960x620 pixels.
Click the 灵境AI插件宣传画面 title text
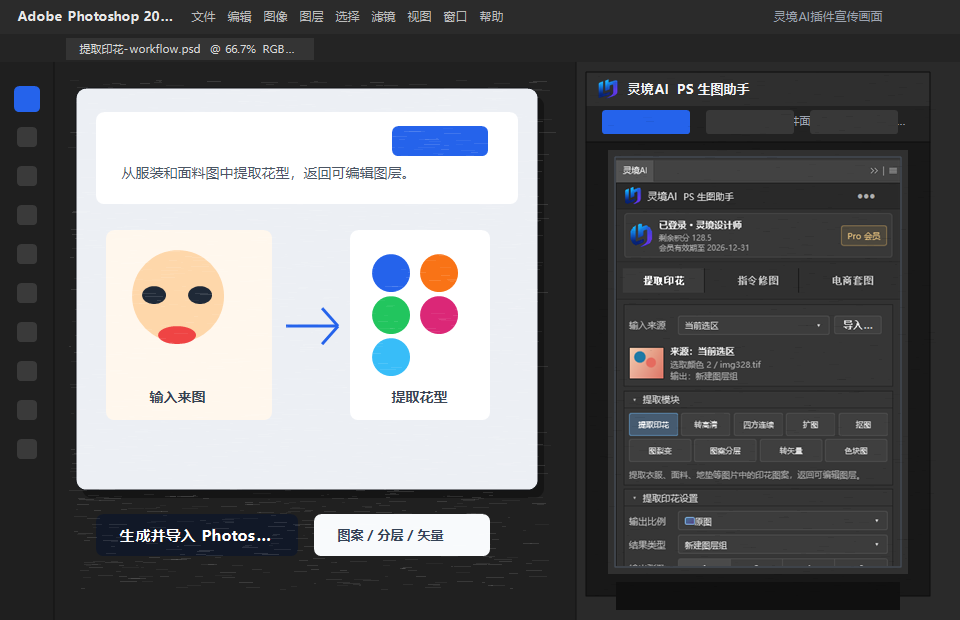coord(828,17)
